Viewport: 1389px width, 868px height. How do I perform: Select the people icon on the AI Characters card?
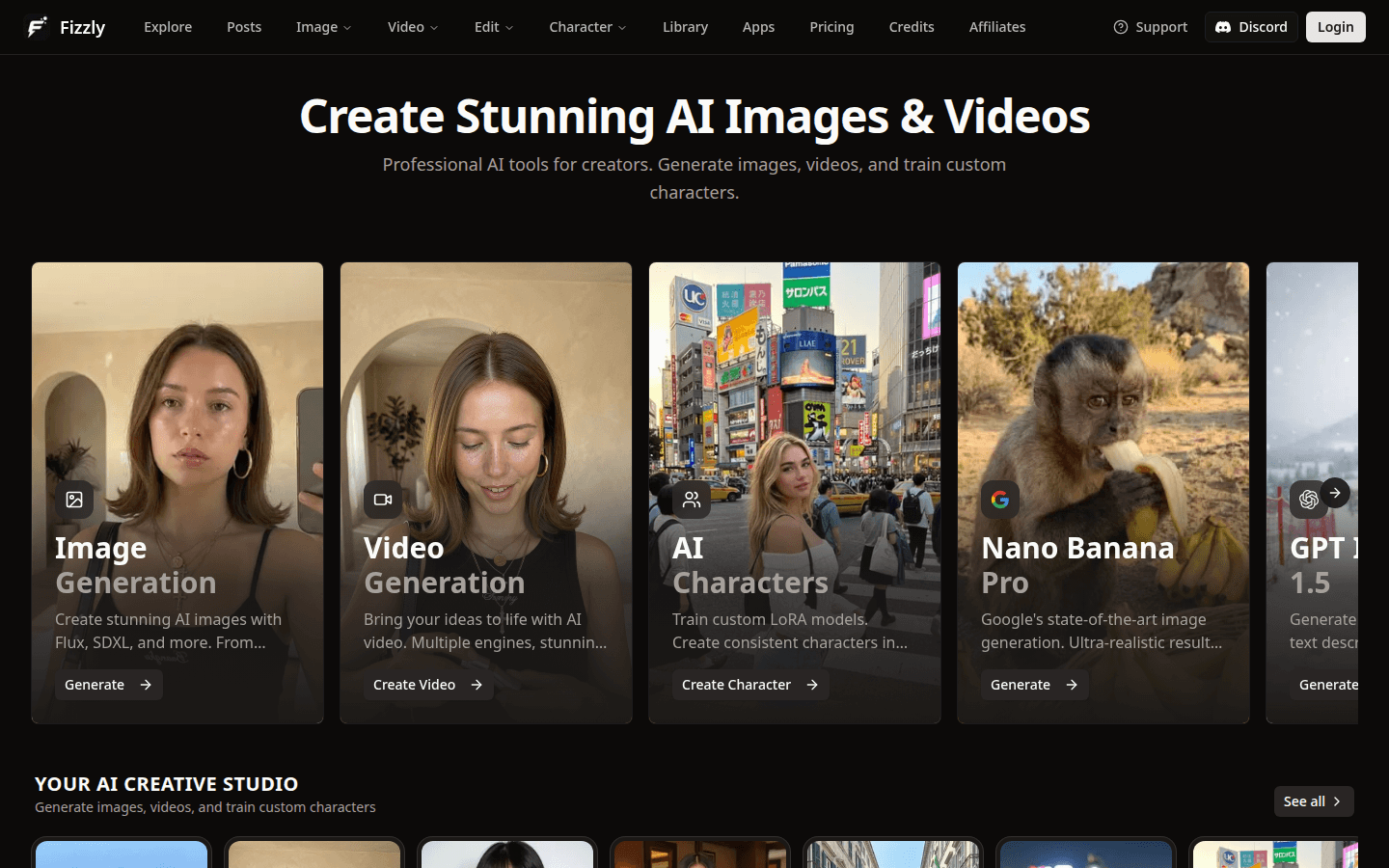[692, 500]
